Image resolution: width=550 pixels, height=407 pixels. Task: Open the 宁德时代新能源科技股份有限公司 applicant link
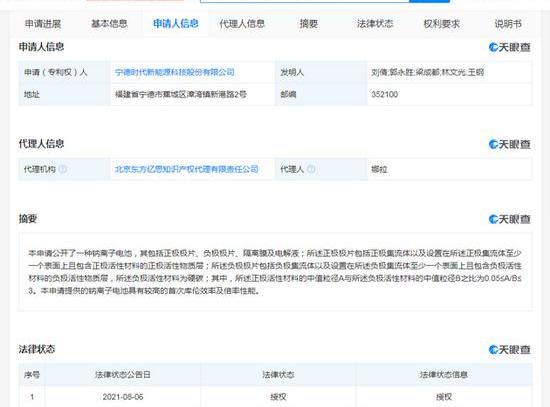[175, 72]
